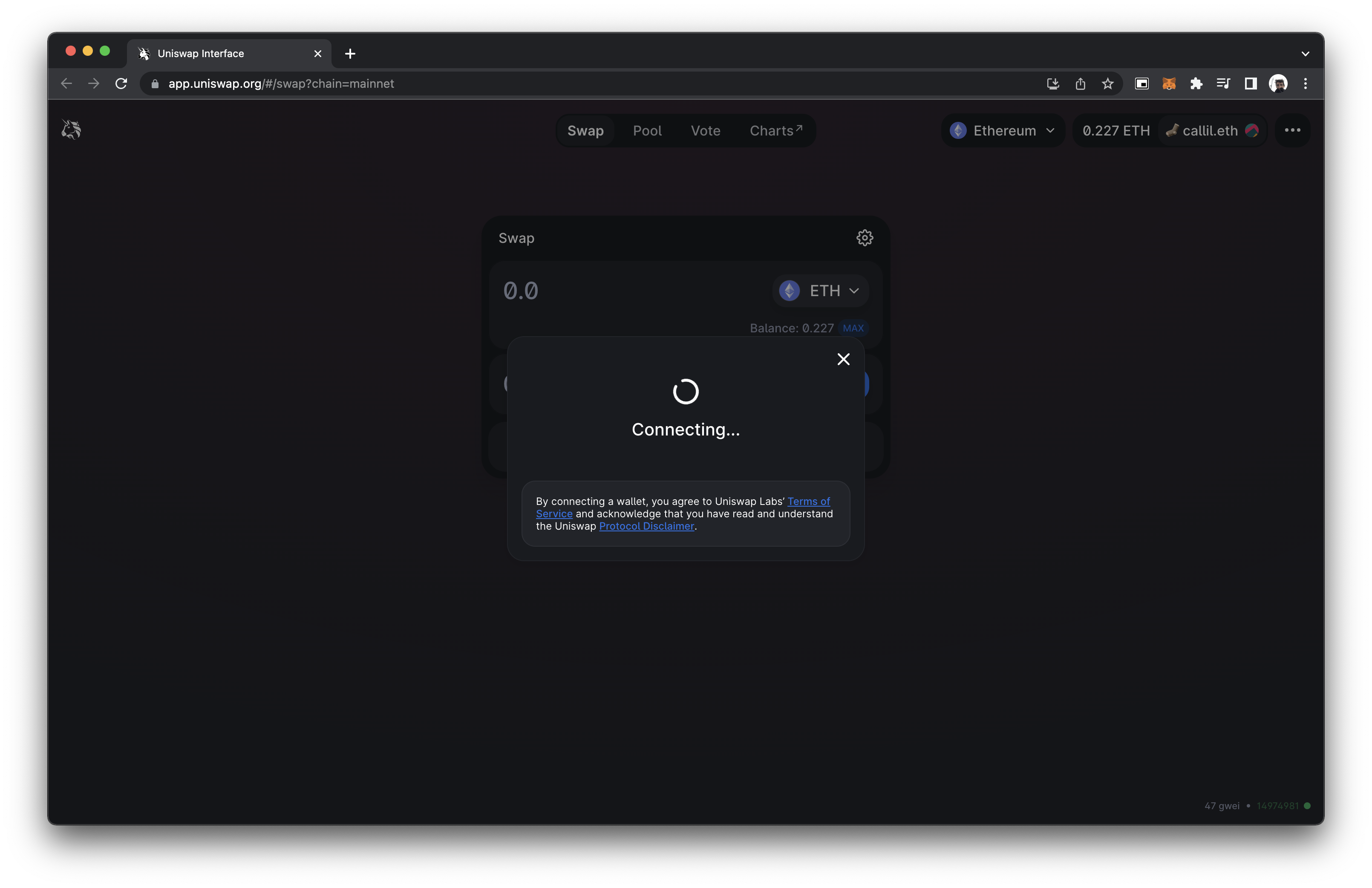Image resolution: width=1372 pixels, height=888 pixels.
Task: Select the Uniswap Interface browser tab
Action: [229, 54]
